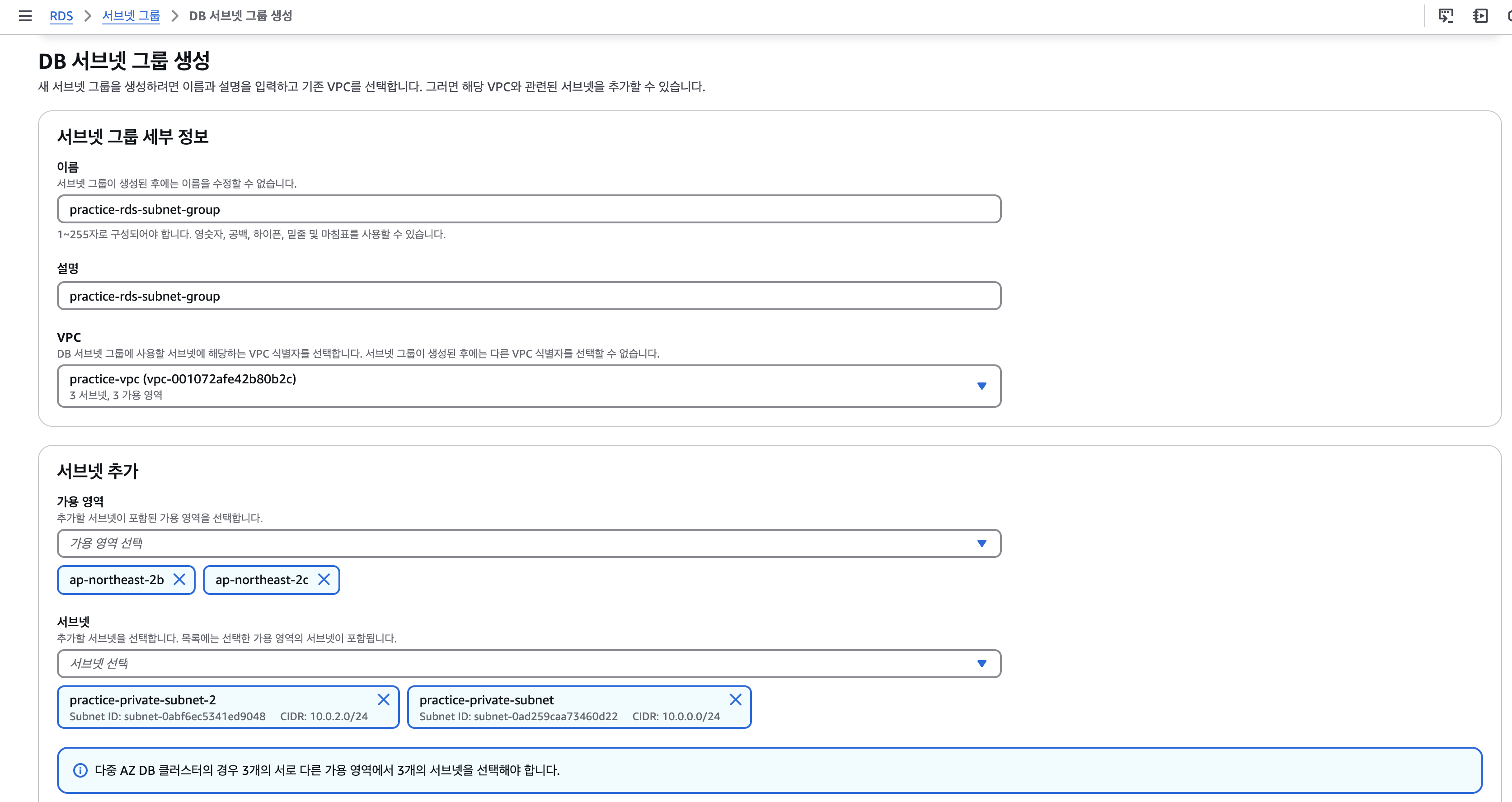Click the description (설명) input field

(x=528, y=296)
